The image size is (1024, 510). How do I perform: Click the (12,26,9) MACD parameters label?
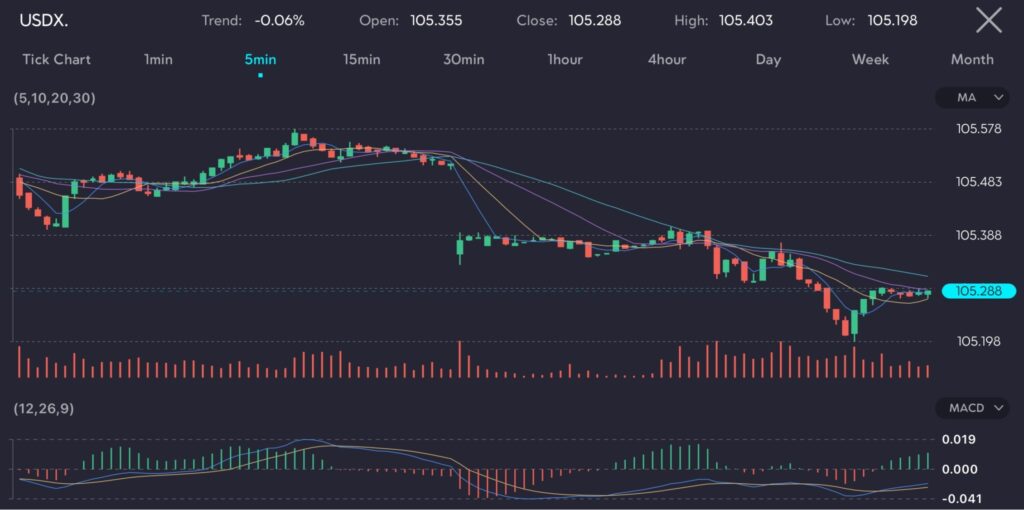(x=43, y=408)
